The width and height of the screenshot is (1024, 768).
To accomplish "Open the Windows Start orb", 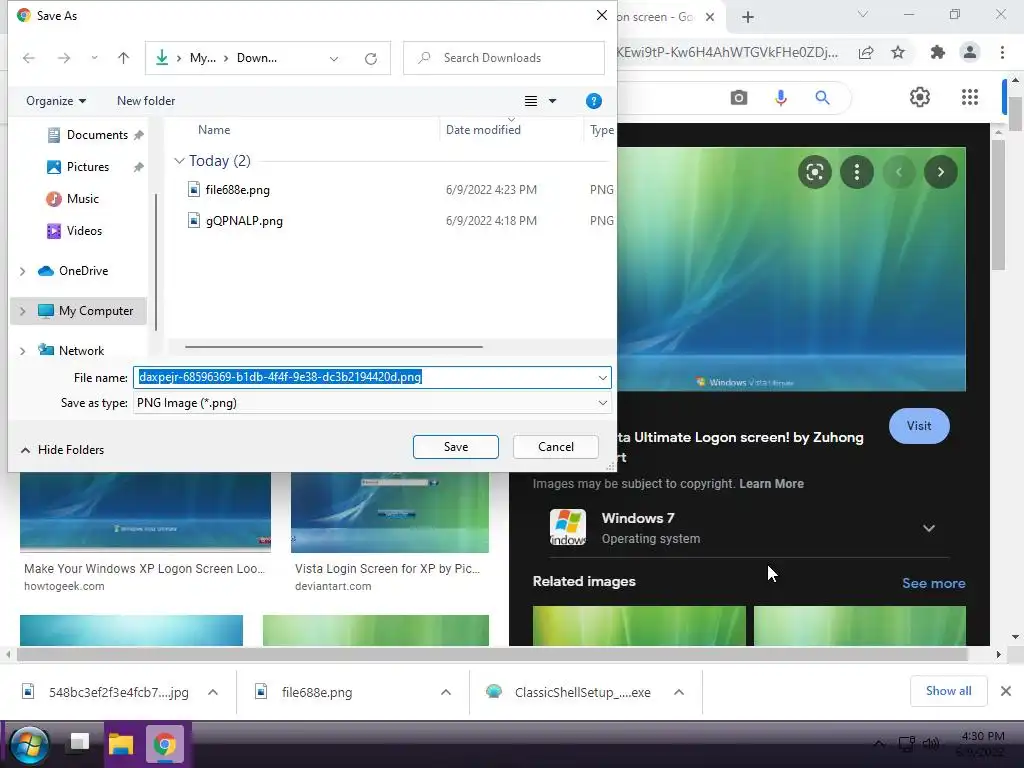I will [29, 744].
